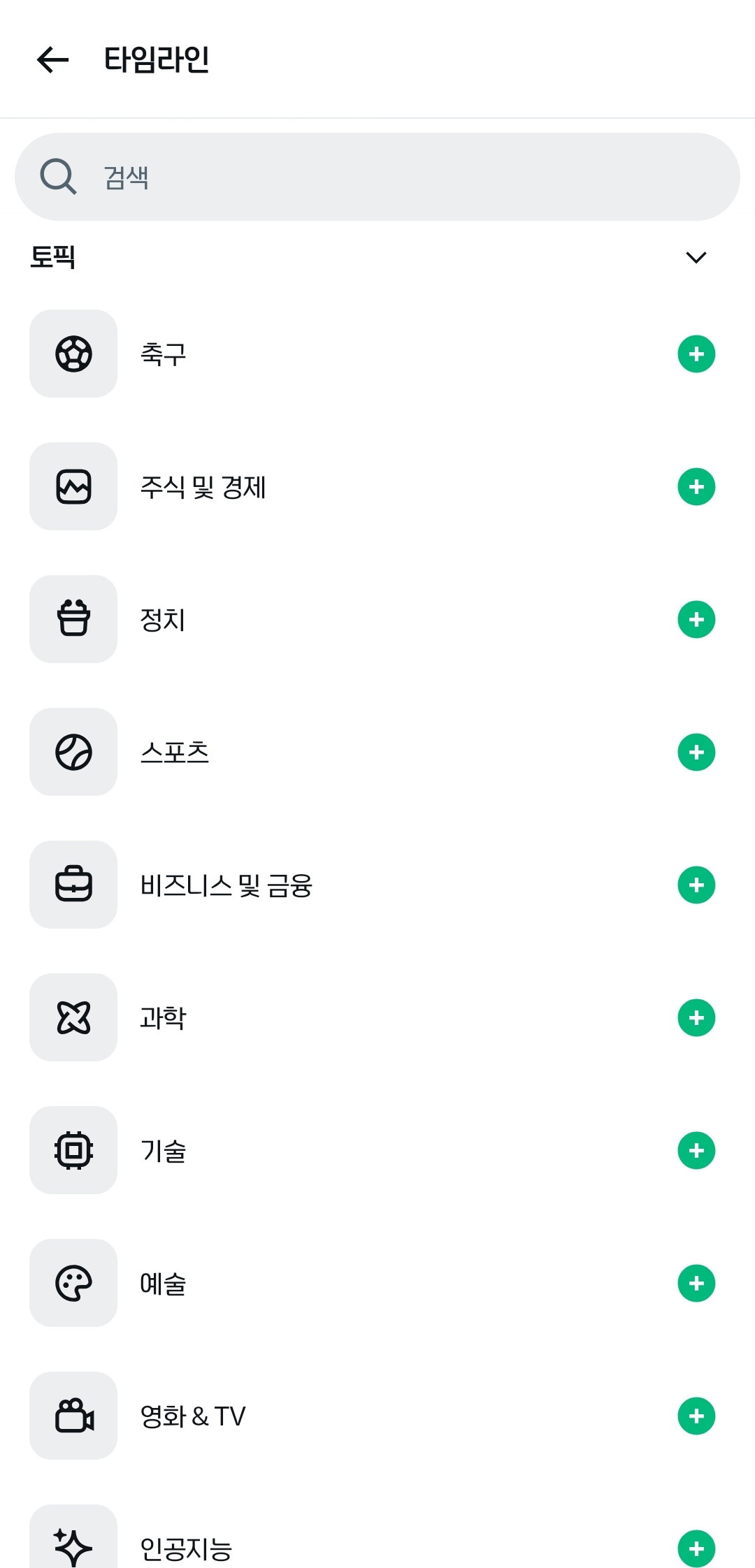Screen dimensions: 755x1568
Task: Tap the palette icon for 예술
Action: (73, 1283)
